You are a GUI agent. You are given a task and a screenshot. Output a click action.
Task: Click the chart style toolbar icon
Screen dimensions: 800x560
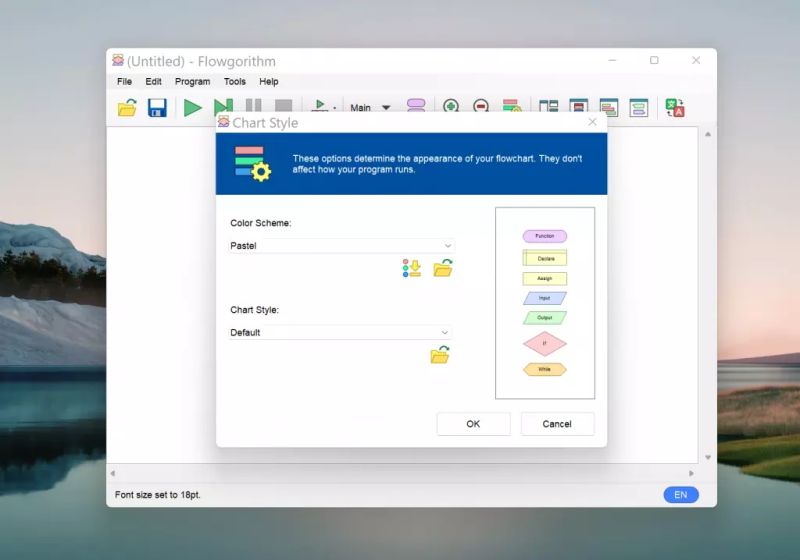512,105
